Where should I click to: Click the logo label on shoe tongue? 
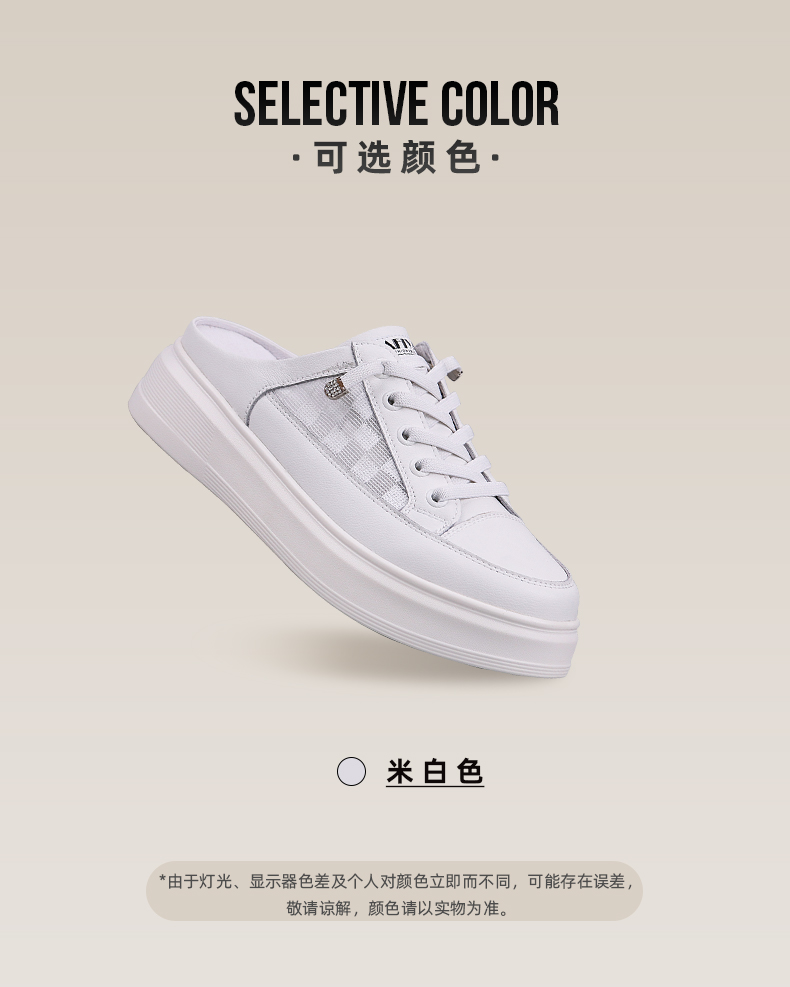point(398,347)
